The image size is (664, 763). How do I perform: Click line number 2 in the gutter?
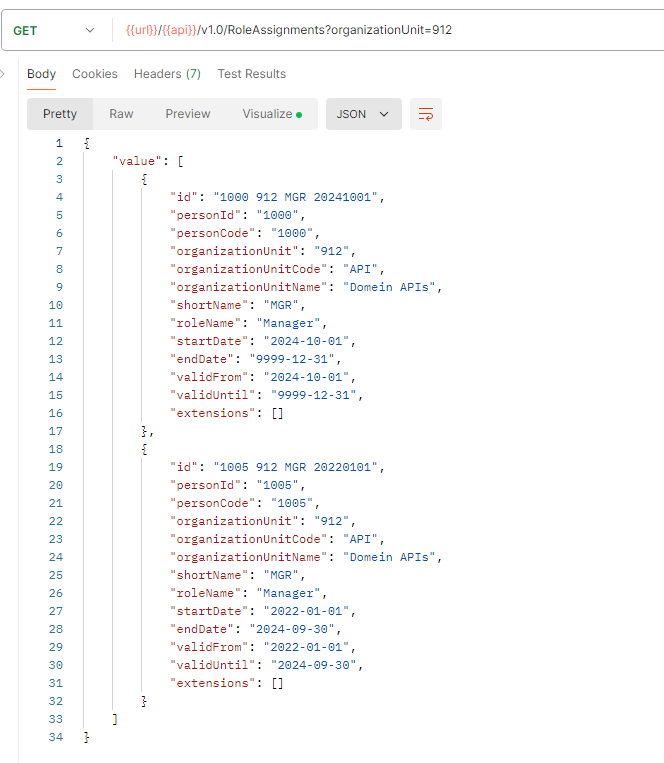point(60,161)
